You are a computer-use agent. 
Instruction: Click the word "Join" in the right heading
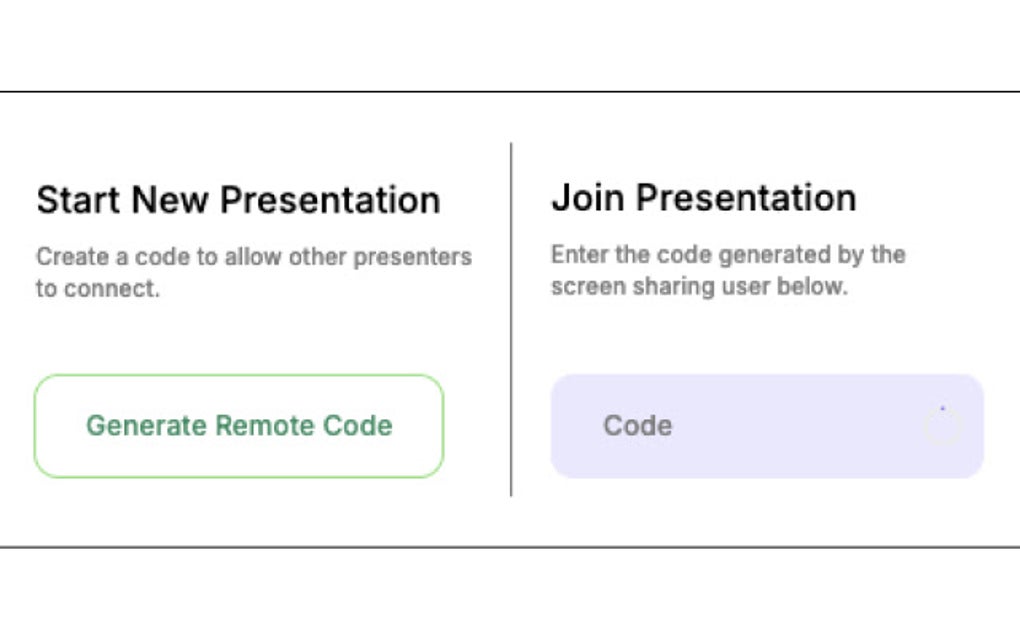588,197
